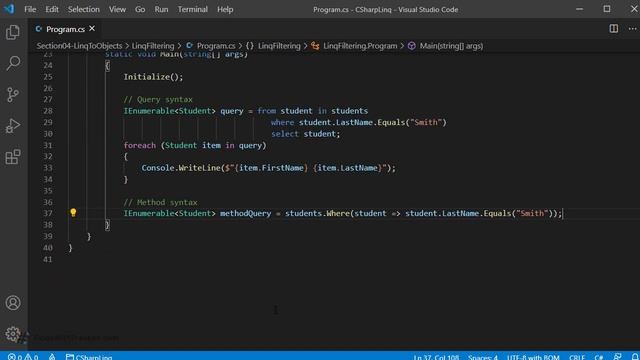Open the Help menu

coord(225,9)
